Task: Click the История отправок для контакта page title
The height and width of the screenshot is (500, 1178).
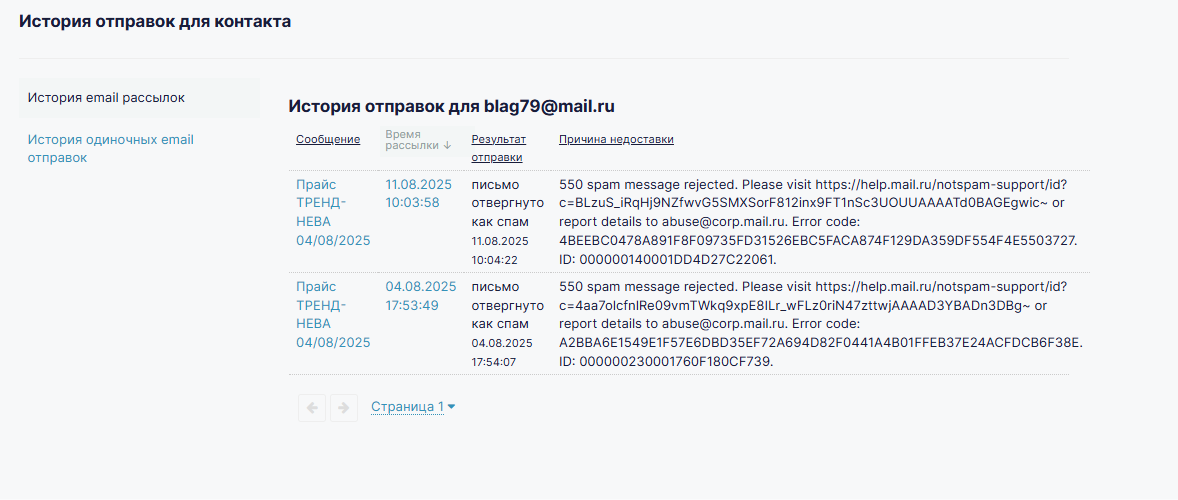Action: coord(155,21)
